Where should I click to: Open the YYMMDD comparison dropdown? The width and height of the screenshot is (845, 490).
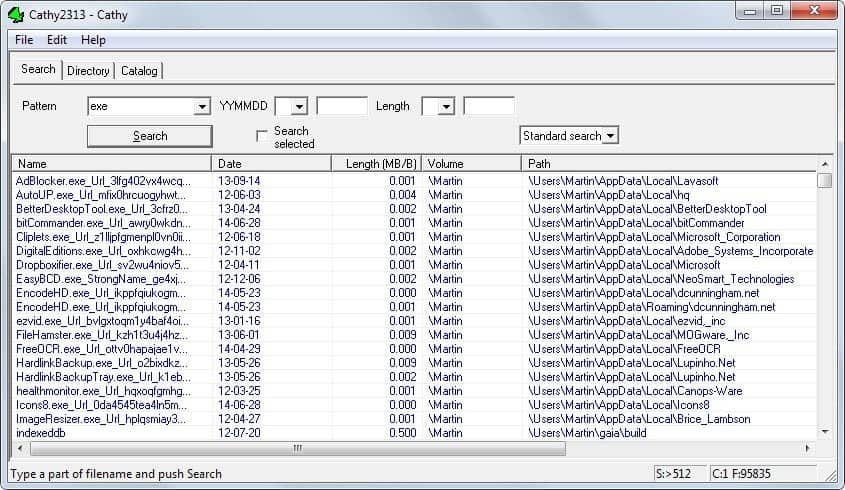click(299, 107)
